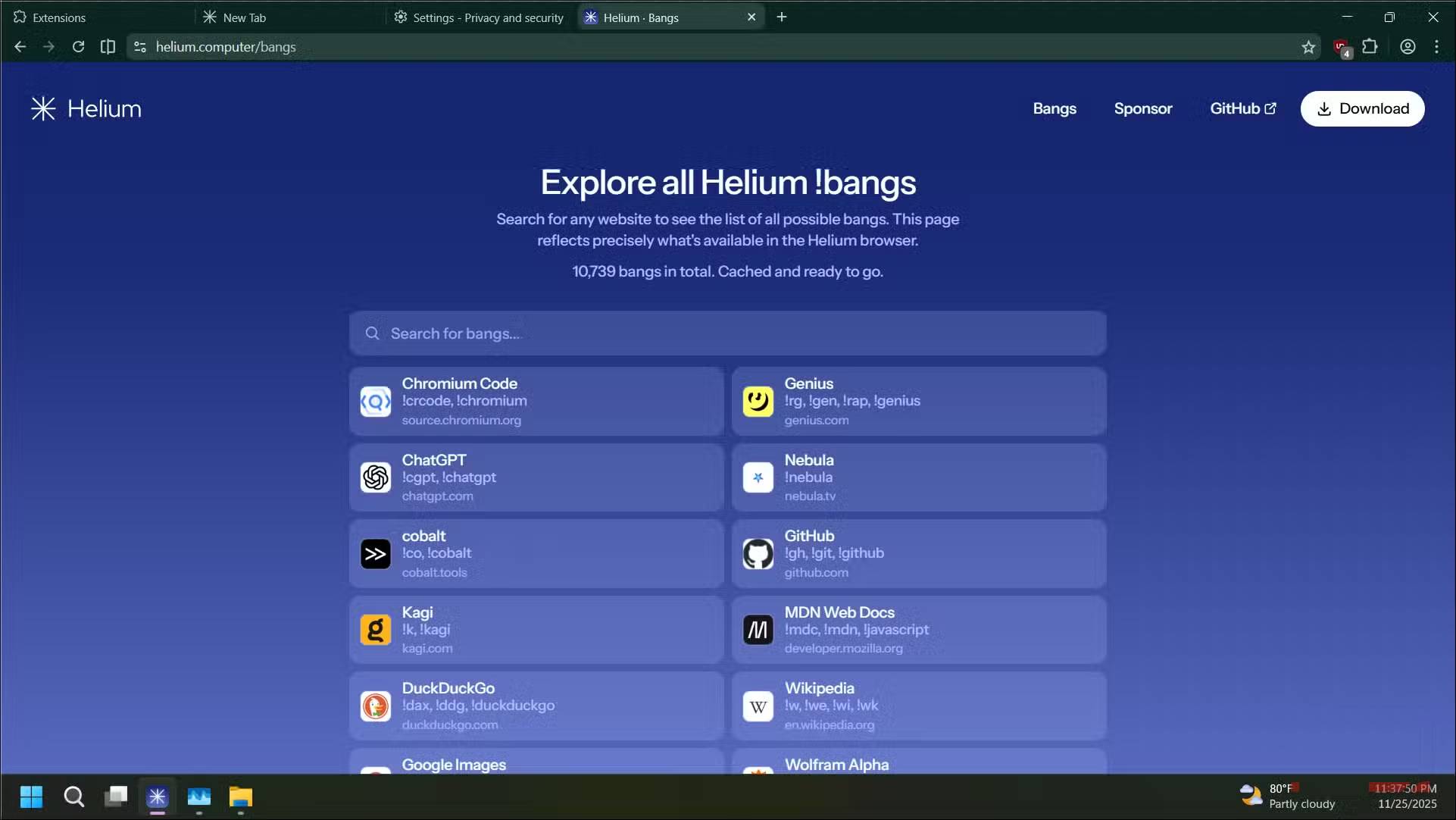Open the browser three-dot menu

point(1436,47)
